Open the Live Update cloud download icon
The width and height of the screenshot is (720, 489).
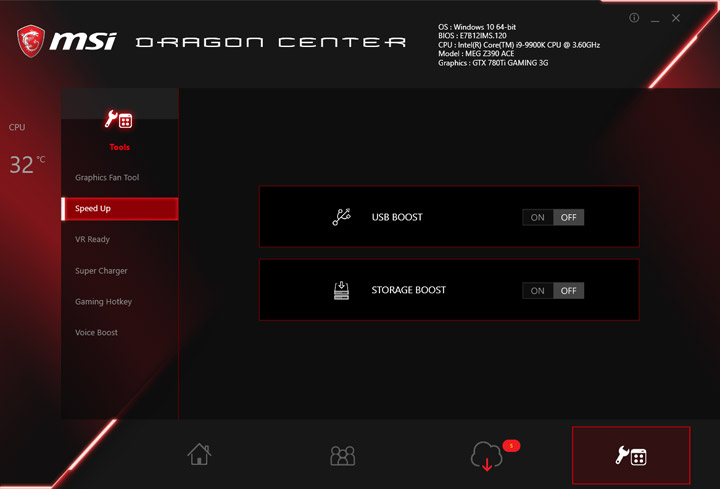487,456
